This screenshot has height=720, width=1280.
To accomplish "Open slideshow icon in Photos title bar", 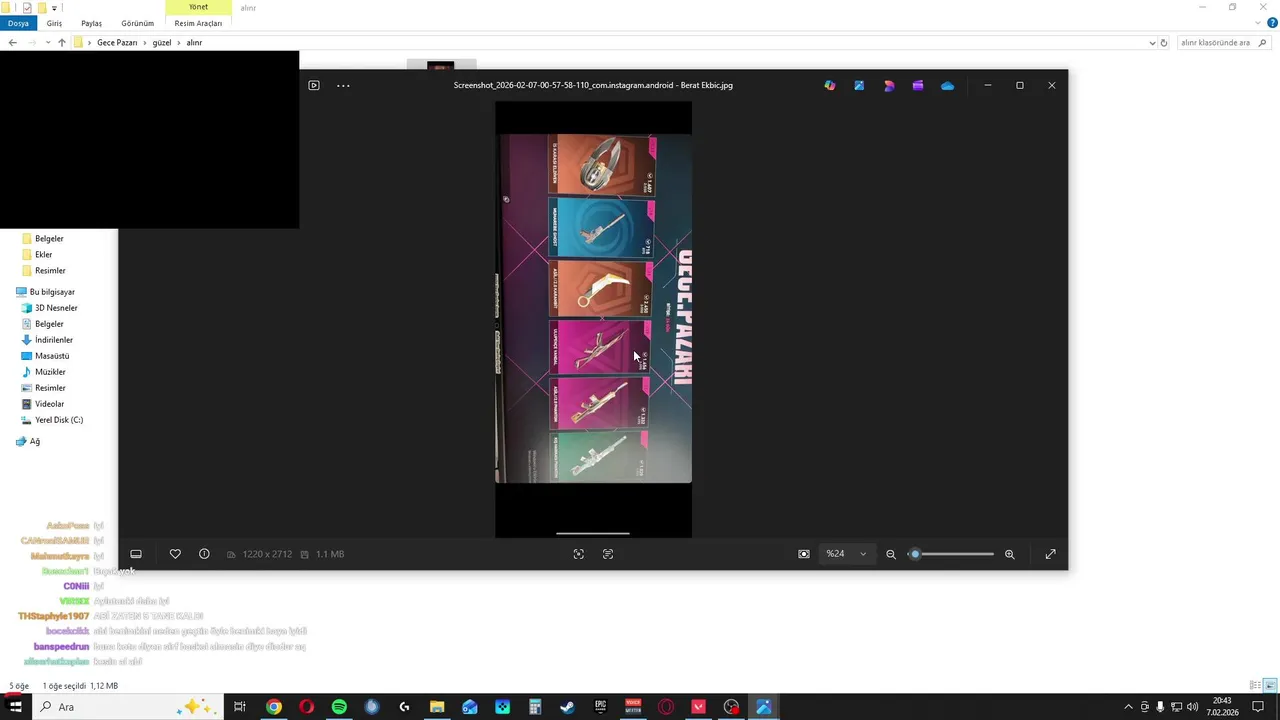I will tap(314, 85).
